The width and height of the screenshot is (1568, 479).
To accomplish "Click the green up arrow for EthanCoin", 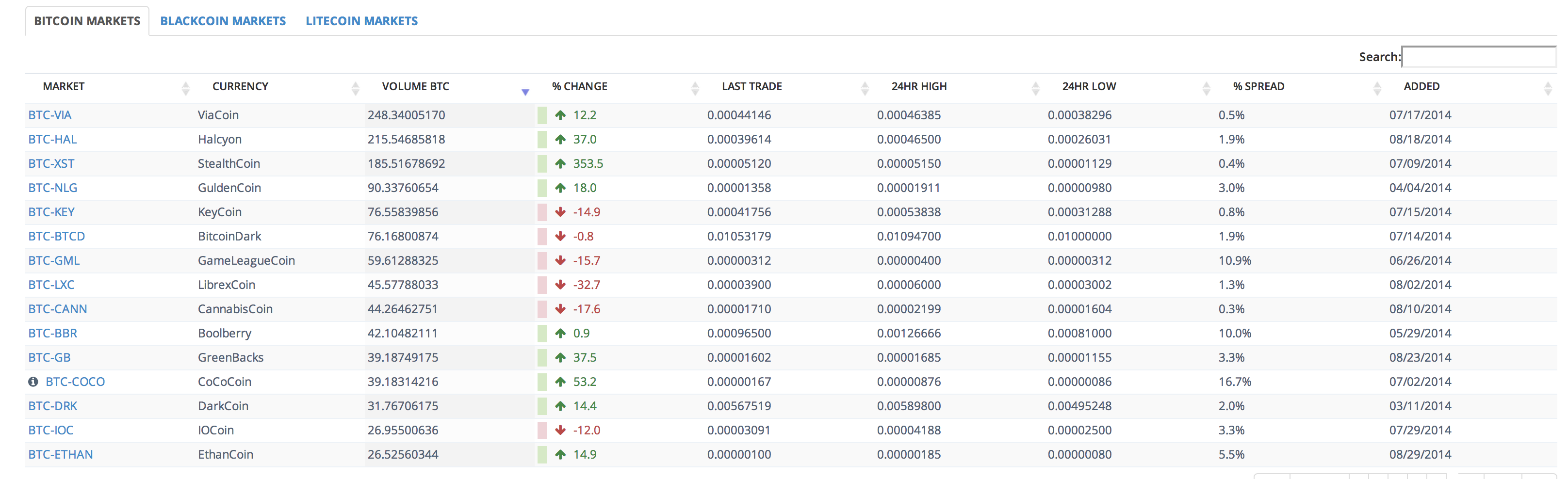I will pyautogui.click(x=561, y=455).
